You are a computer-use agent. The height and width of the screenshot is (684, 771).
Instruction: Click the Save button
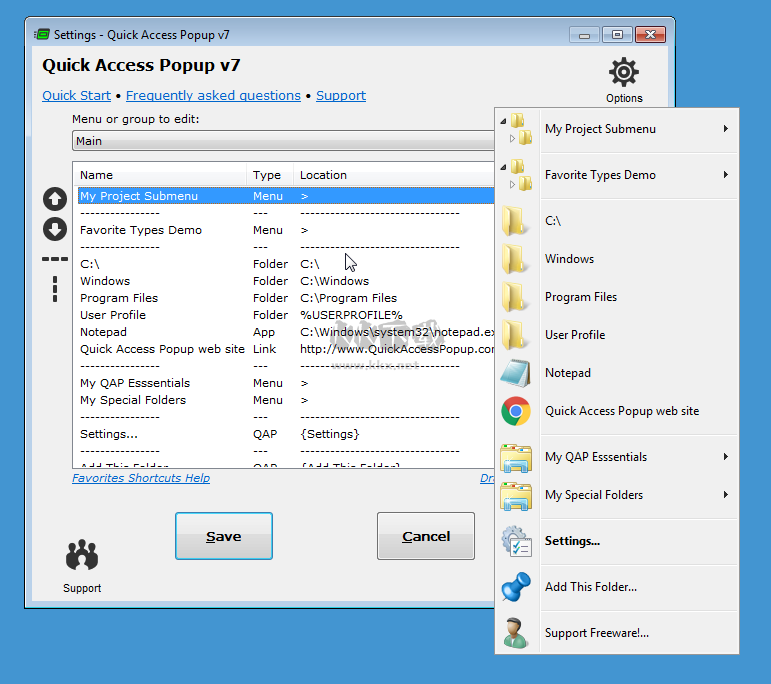point(224,536)
